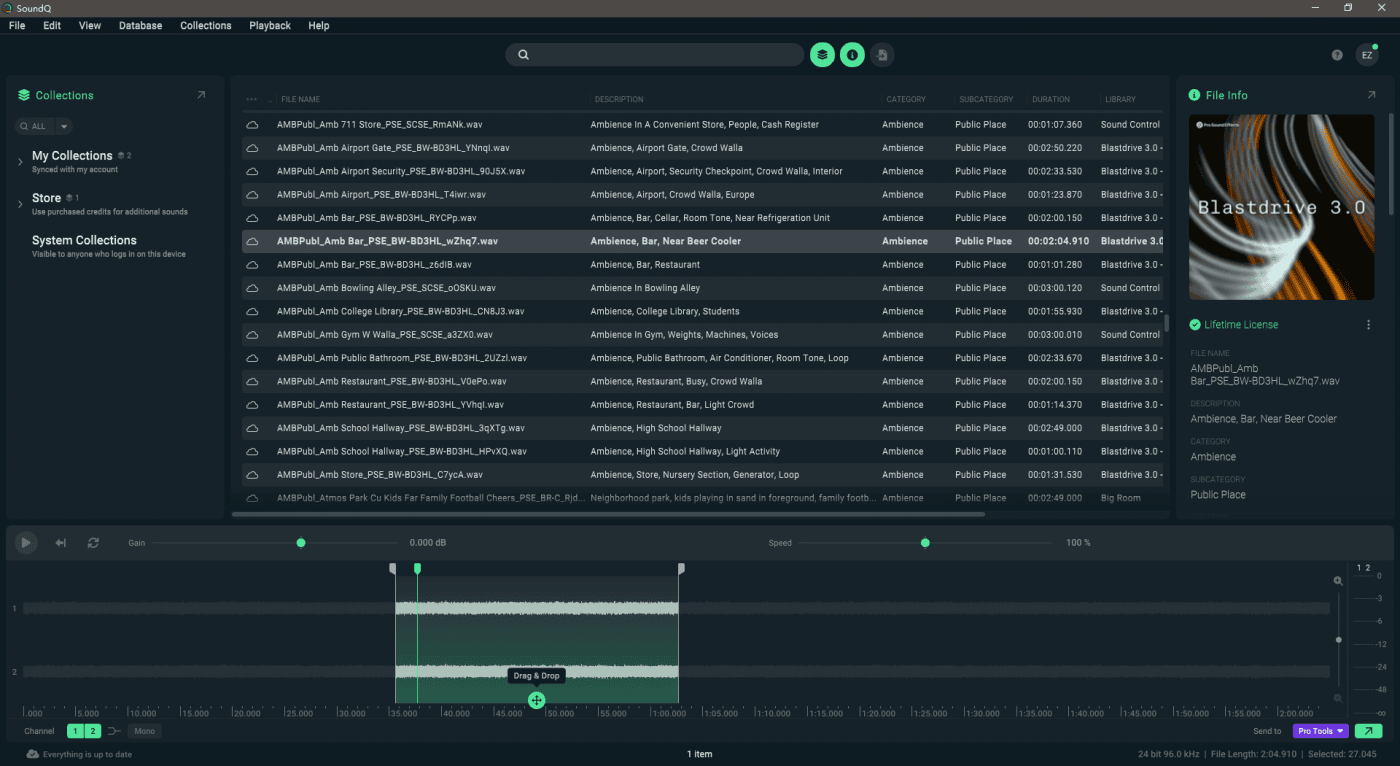This screenshot has height=766, width=1400.
Task: Expand the Store section
Action: (20, 204)
